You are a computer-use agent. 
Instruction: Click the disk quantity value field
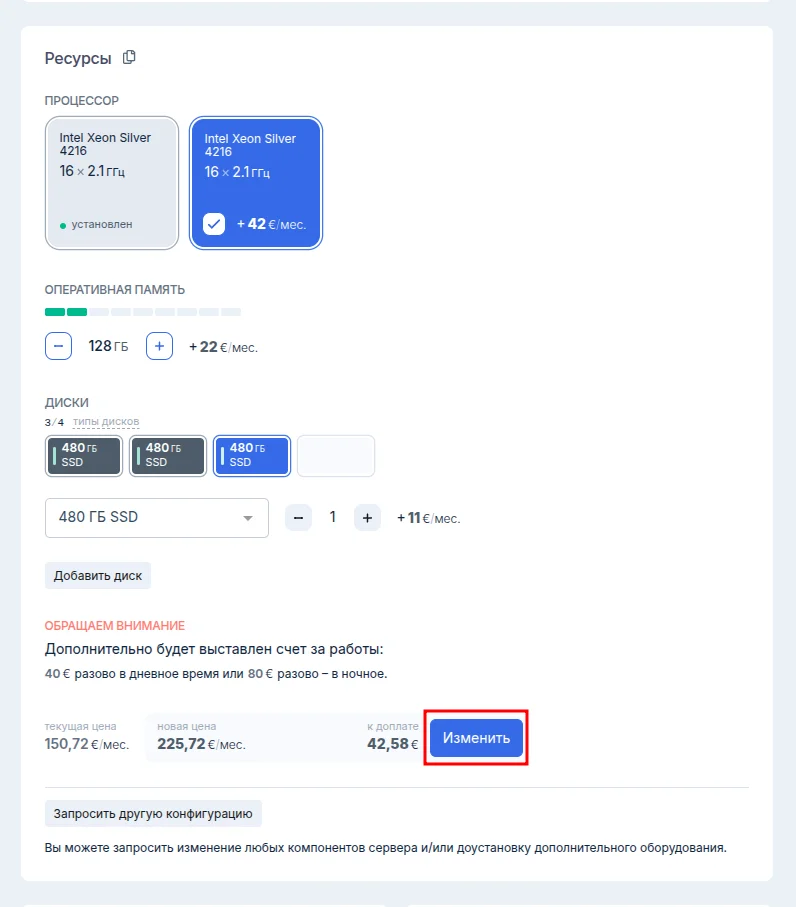[333, 517]
